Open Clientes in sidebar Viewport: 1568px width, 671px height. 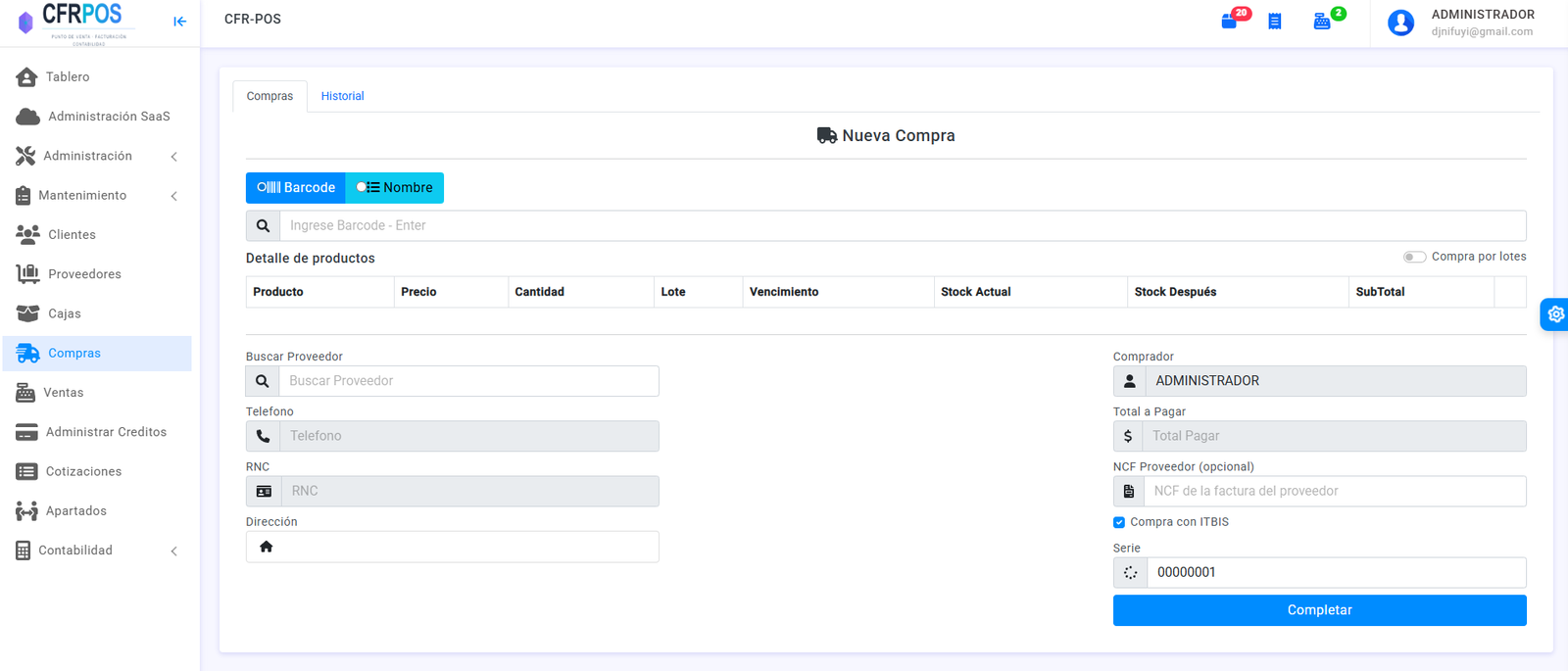(x=97, y=234)
